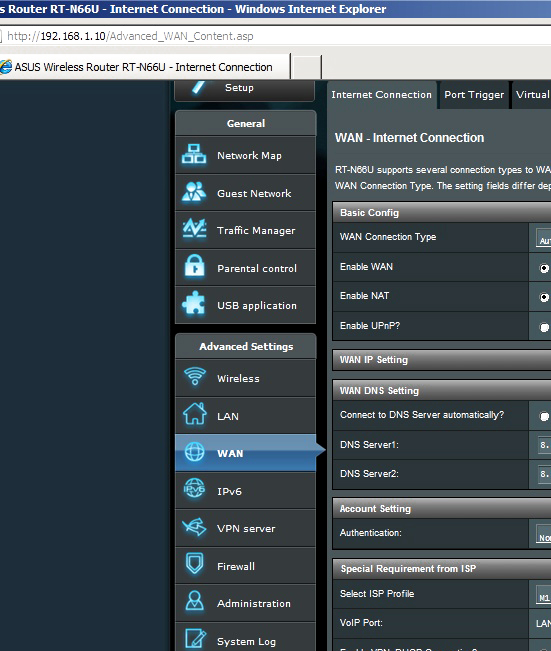Click the LAN house icon
551x651 pixels.
[194, 414]
